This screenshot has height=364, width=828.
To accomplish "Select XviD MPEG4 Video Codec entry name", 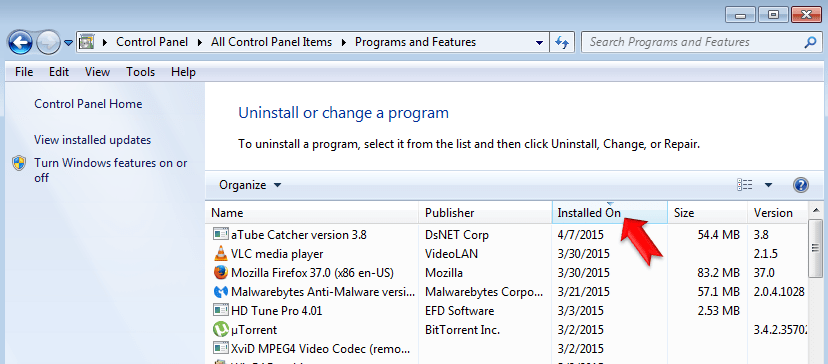I will coord(321,349).
